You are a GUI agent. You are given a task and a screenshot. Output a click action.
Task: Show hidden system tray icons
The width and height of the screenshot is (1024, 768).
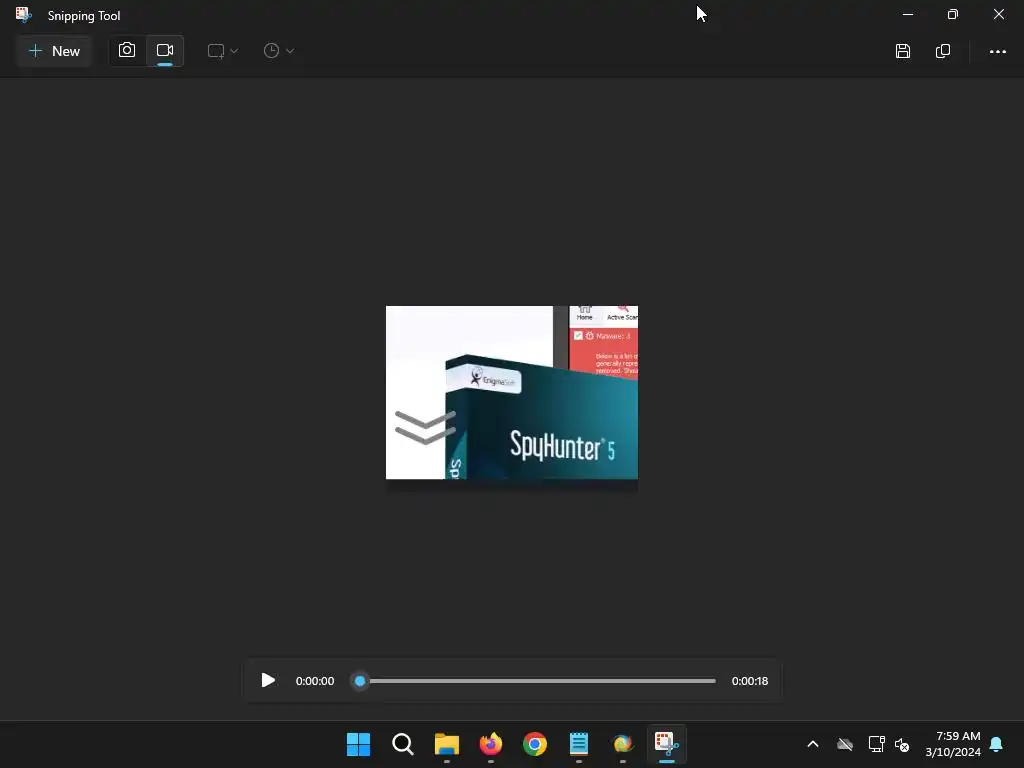pos(813,744)
